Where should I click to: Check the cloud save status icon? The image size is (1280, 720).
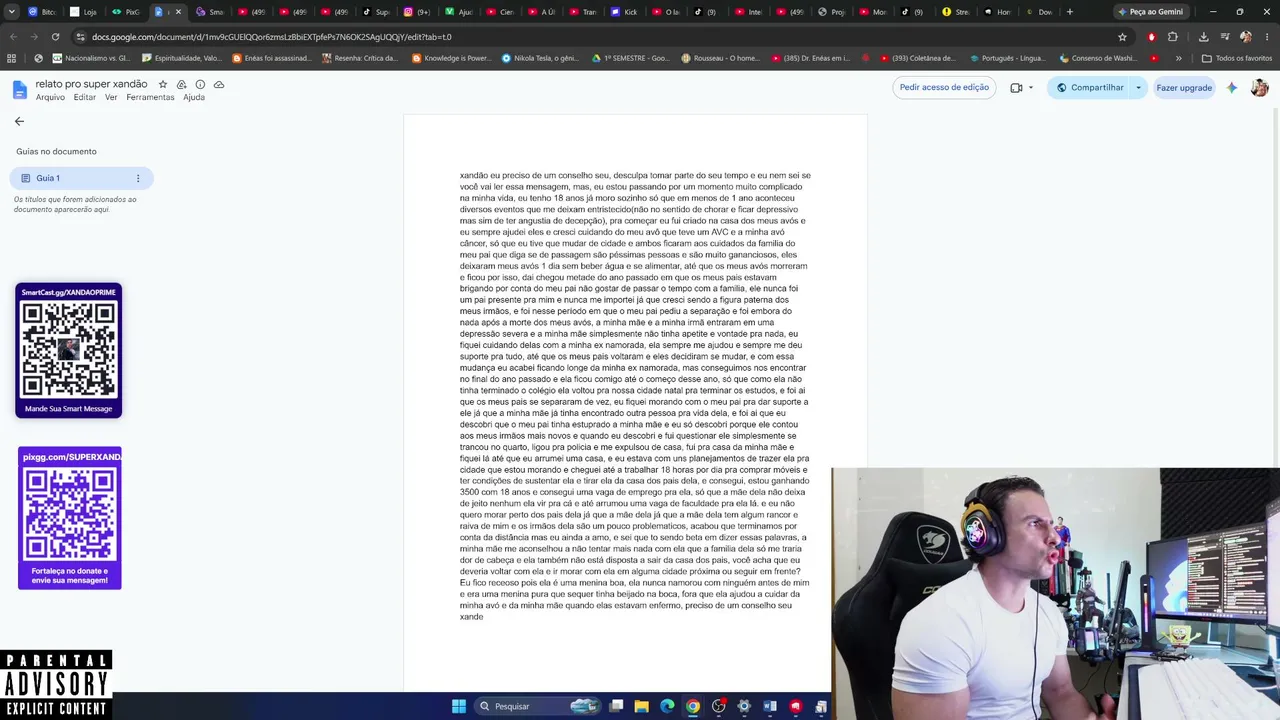tap(219, 85)
